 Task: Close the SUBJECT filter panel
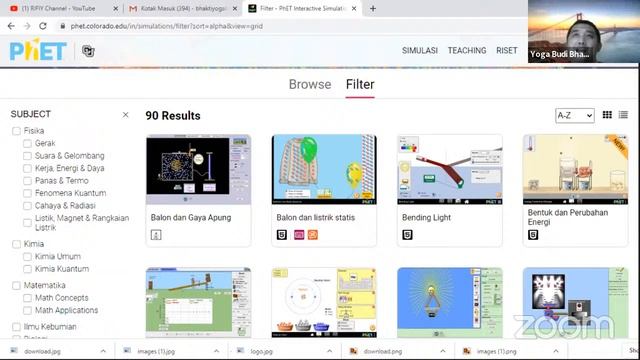[125, 115]
